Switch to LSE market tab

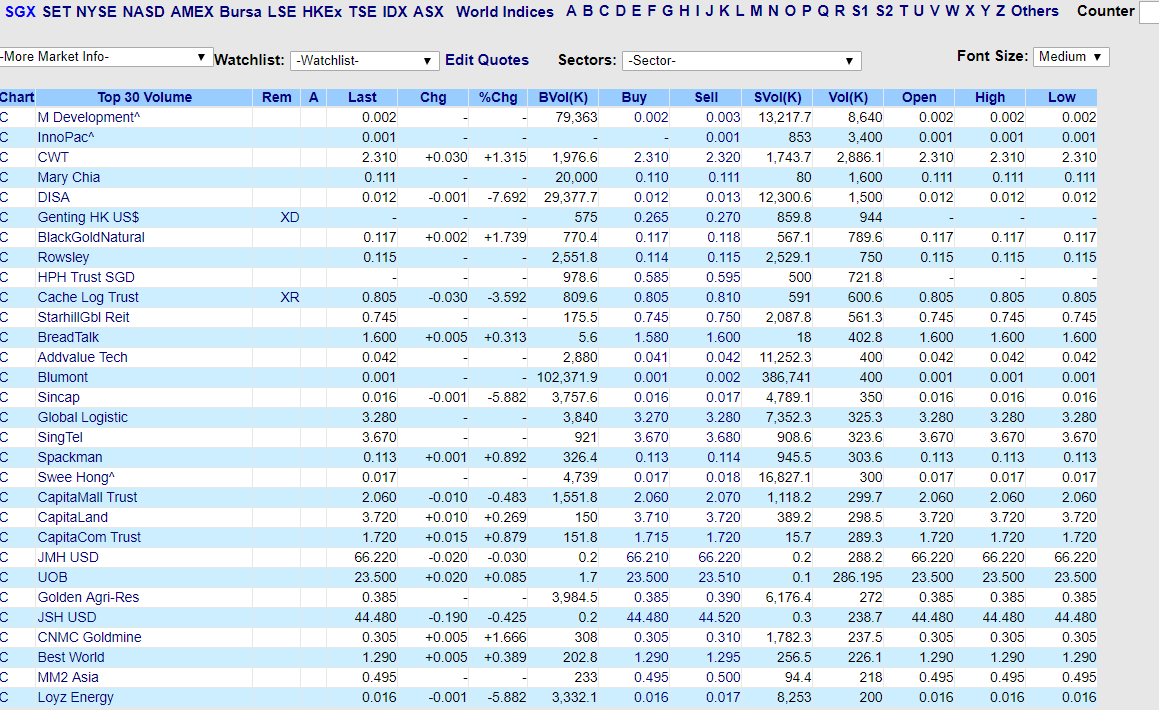[x=282, y=12]
